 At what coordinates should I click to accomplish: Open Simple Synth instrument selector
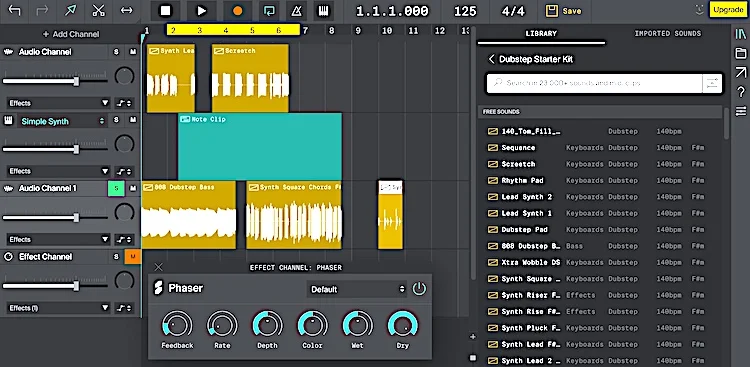[x=62, y=122]
